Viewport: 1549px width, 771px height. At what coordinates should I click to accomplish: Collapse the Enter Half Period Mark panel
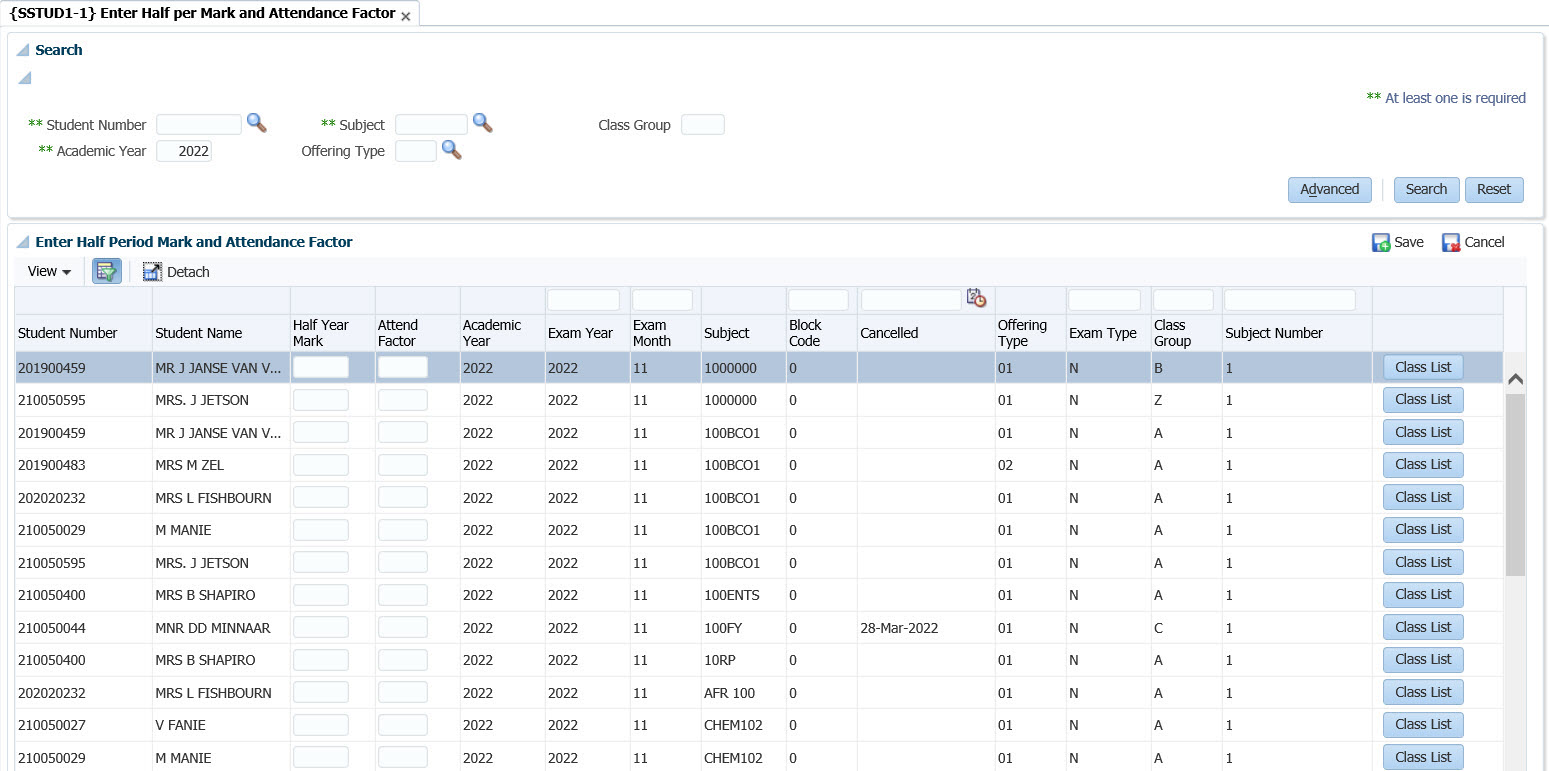22,243
